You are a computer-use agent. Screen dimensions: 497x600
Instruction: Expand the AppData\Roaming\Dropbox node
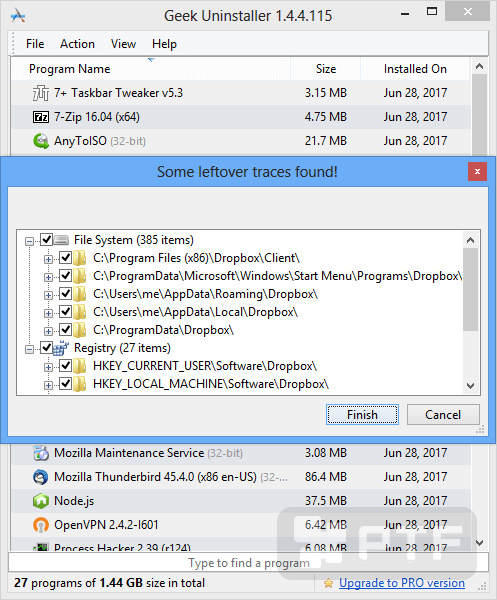[x=48, y=295]
